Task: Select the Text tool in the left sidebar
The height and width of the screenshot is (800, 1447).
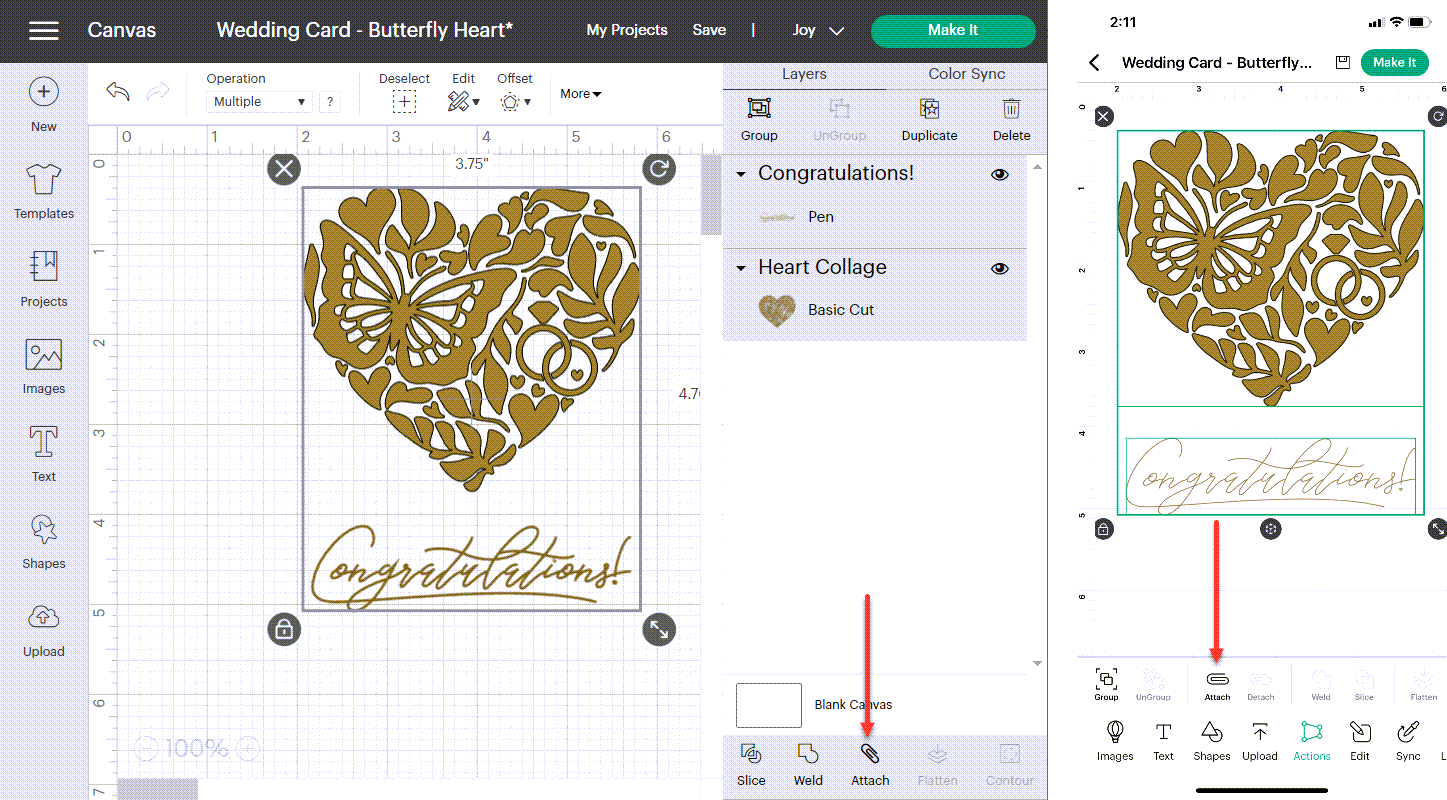Action: pos(43,451)
